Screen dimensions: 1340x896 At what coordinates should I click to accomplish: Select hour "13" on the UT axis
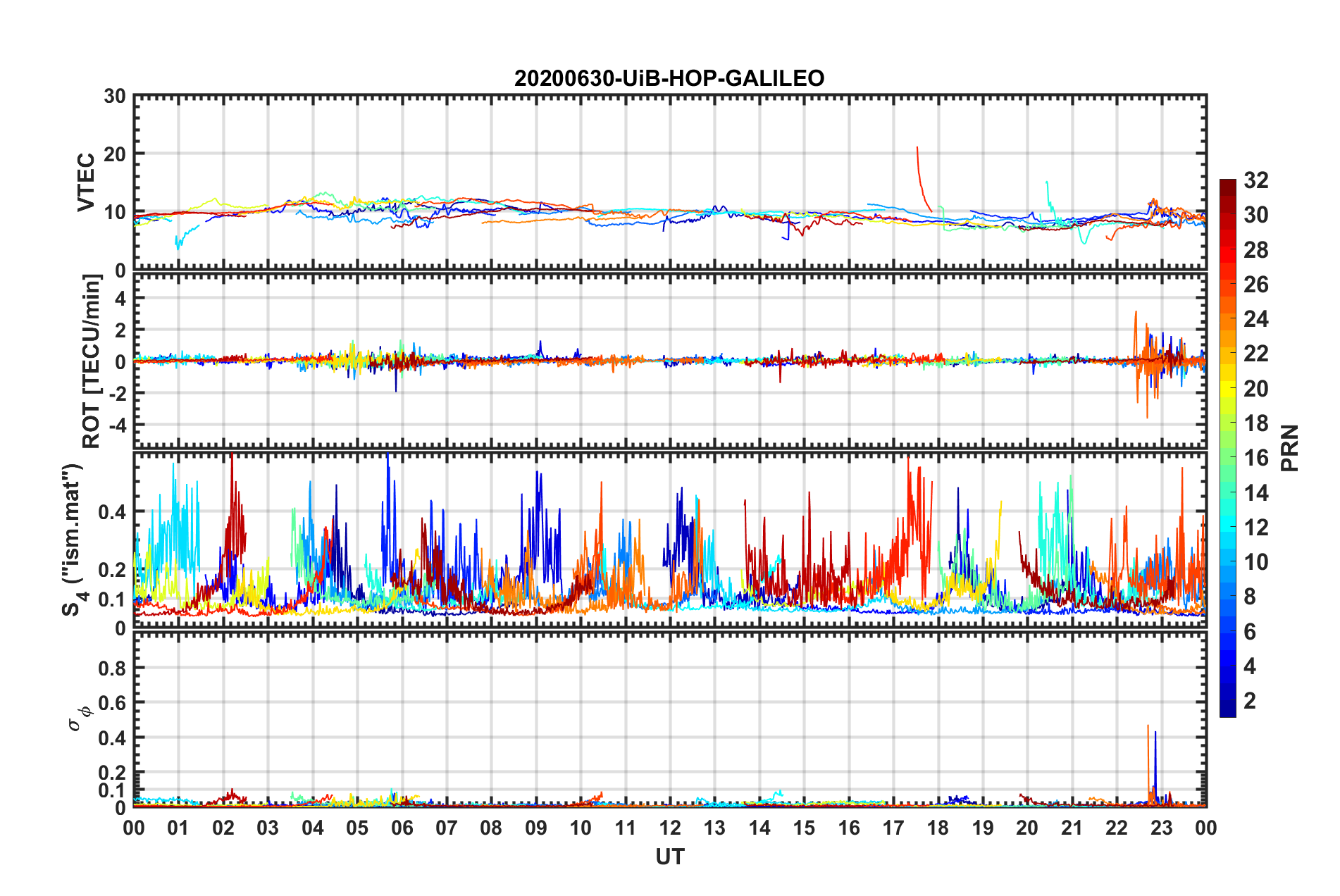coord(715,828)
